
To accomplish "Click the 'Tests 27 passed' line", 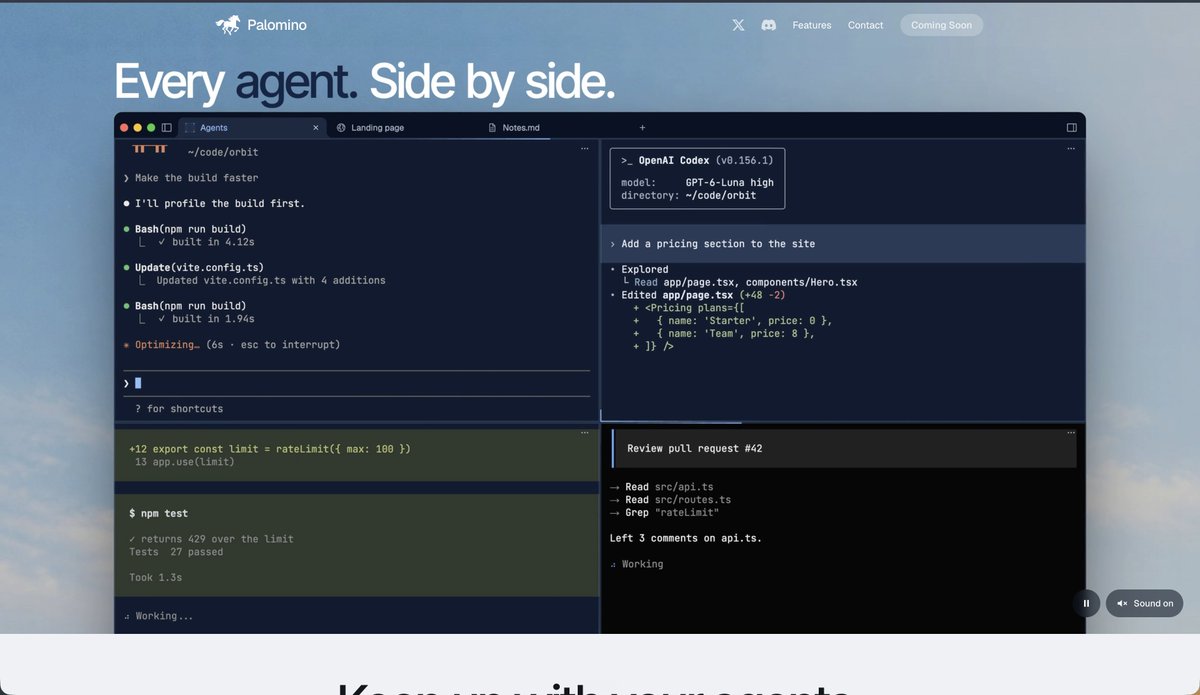I will [x=176, y=552].
